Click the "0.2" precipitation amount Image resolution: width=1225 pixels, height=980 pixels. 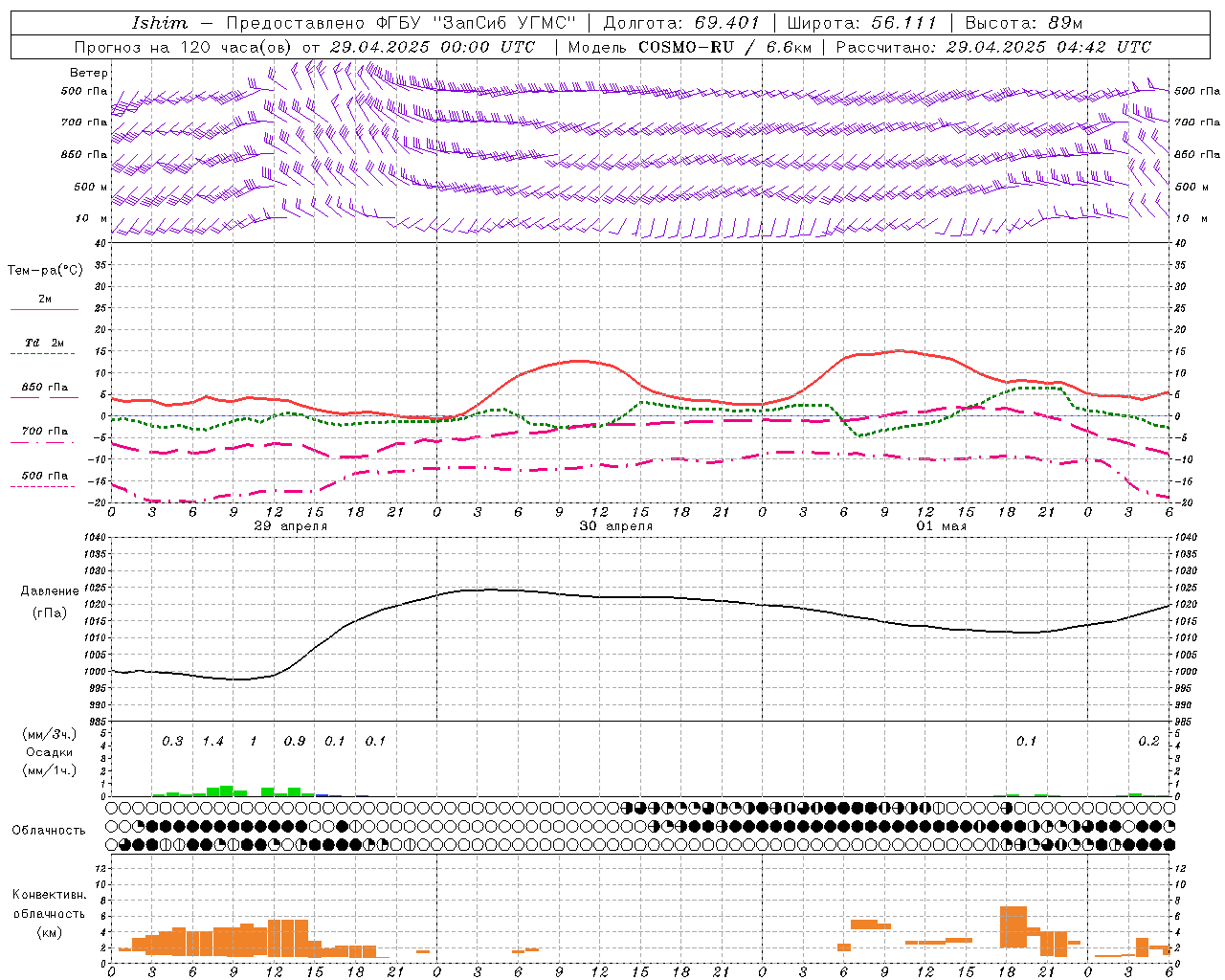1148,742
